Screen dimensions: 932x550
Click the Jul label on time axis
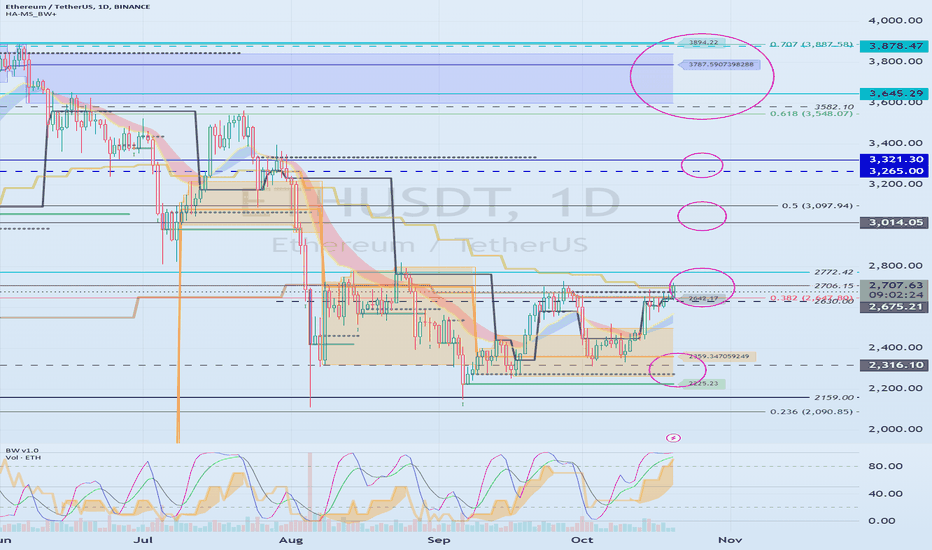click(x=143, y=540)
